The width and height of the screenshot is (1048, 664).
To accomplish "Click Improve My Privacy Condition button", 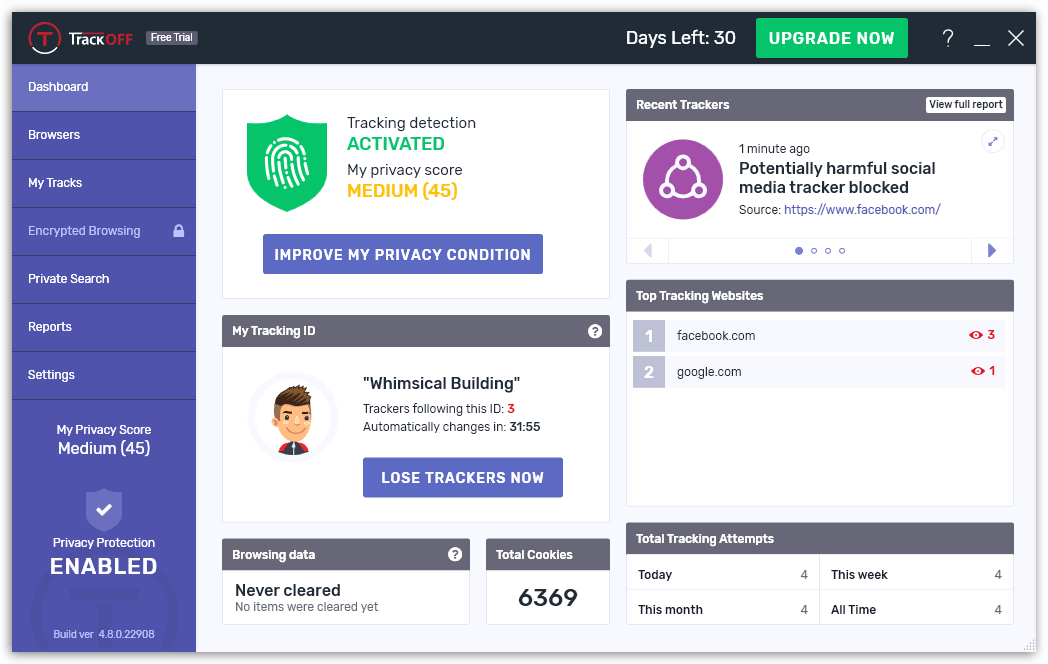I will coord(402,254).
